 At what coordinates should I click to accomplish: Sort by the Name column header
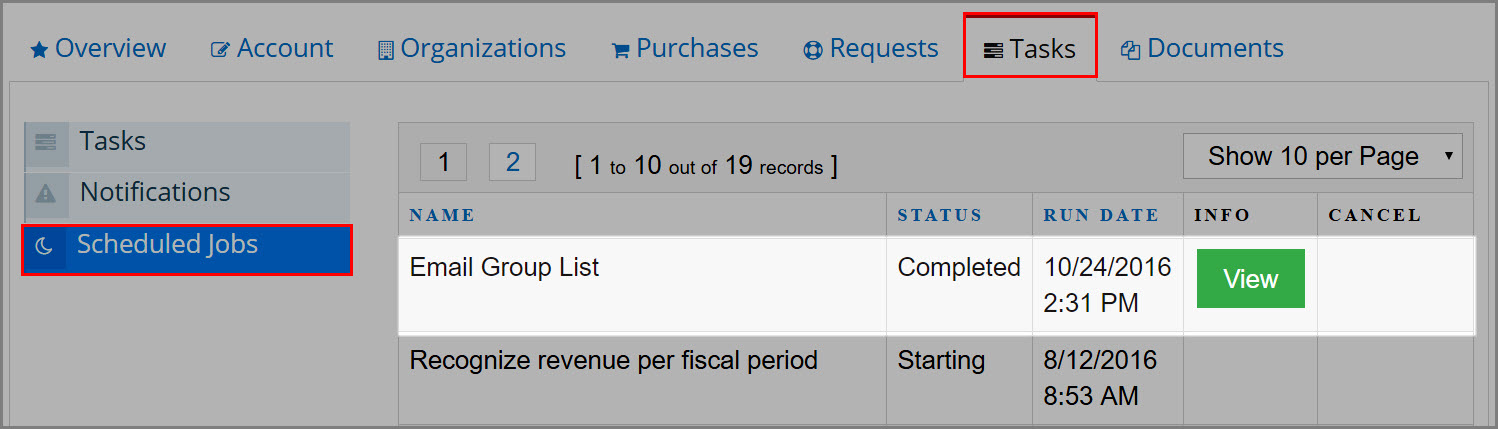[442, 215]
